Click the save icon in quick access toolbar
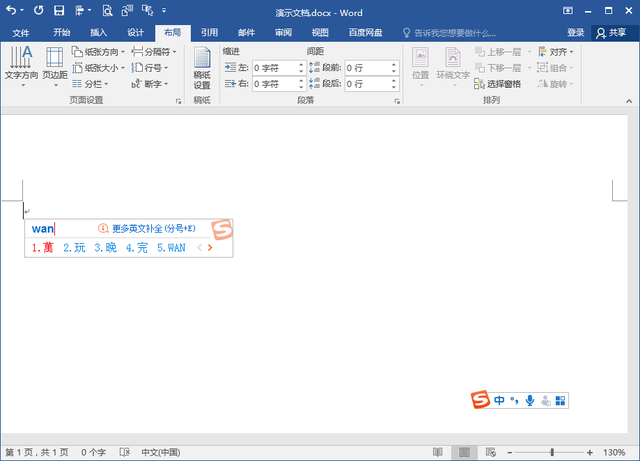The image size is (640, 461). tap(59, 11)
